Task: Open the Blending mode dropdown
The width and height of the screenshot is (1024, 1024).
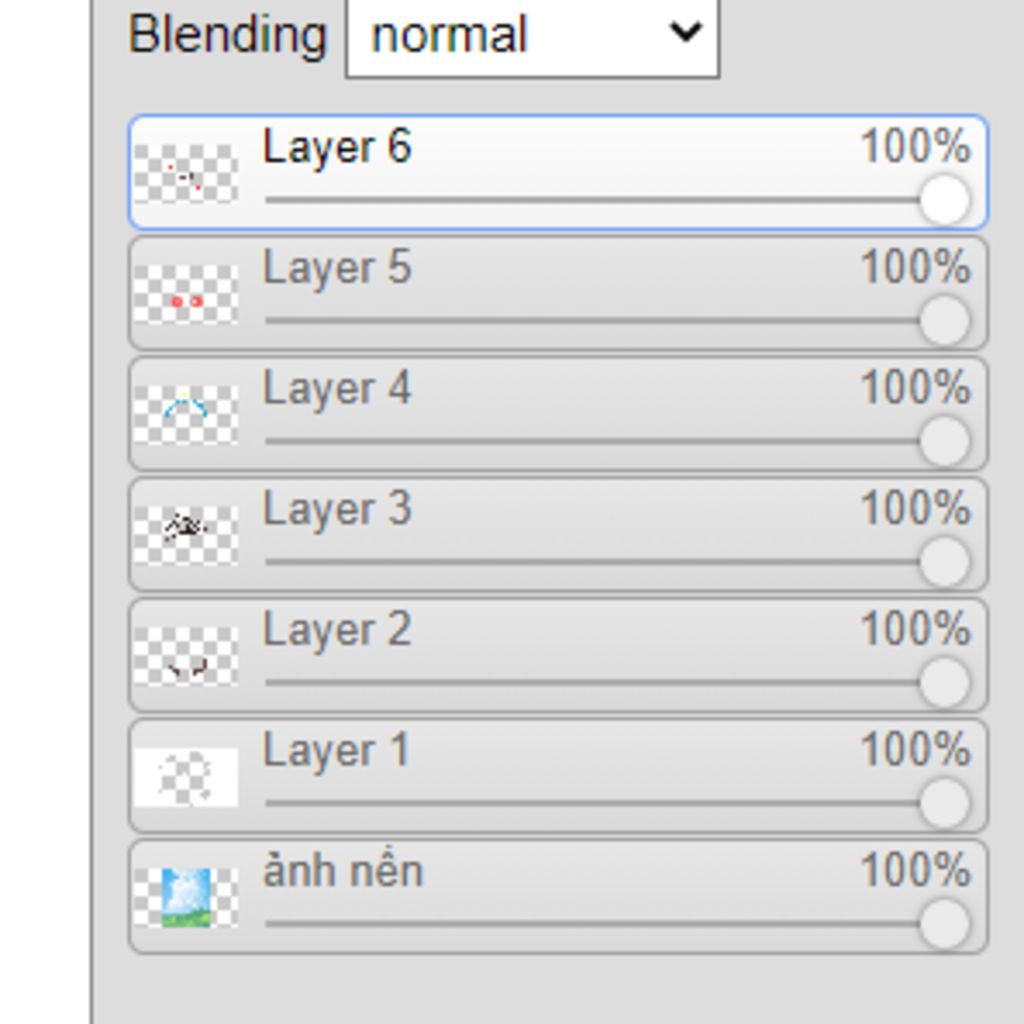Action: pyautogui.click(x=532, y=36)
